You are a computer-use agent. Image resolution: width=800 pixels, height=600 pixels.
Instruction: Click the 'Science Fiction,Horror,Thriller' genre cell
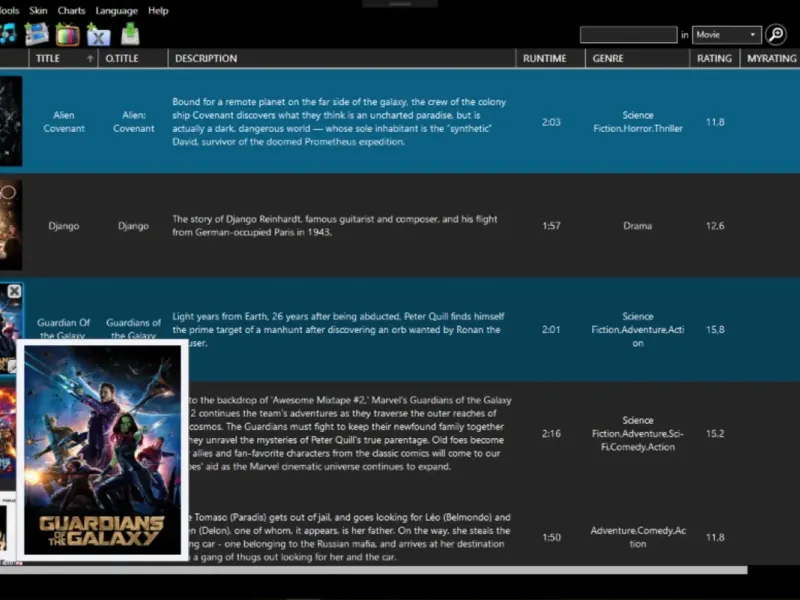point(638,122)
